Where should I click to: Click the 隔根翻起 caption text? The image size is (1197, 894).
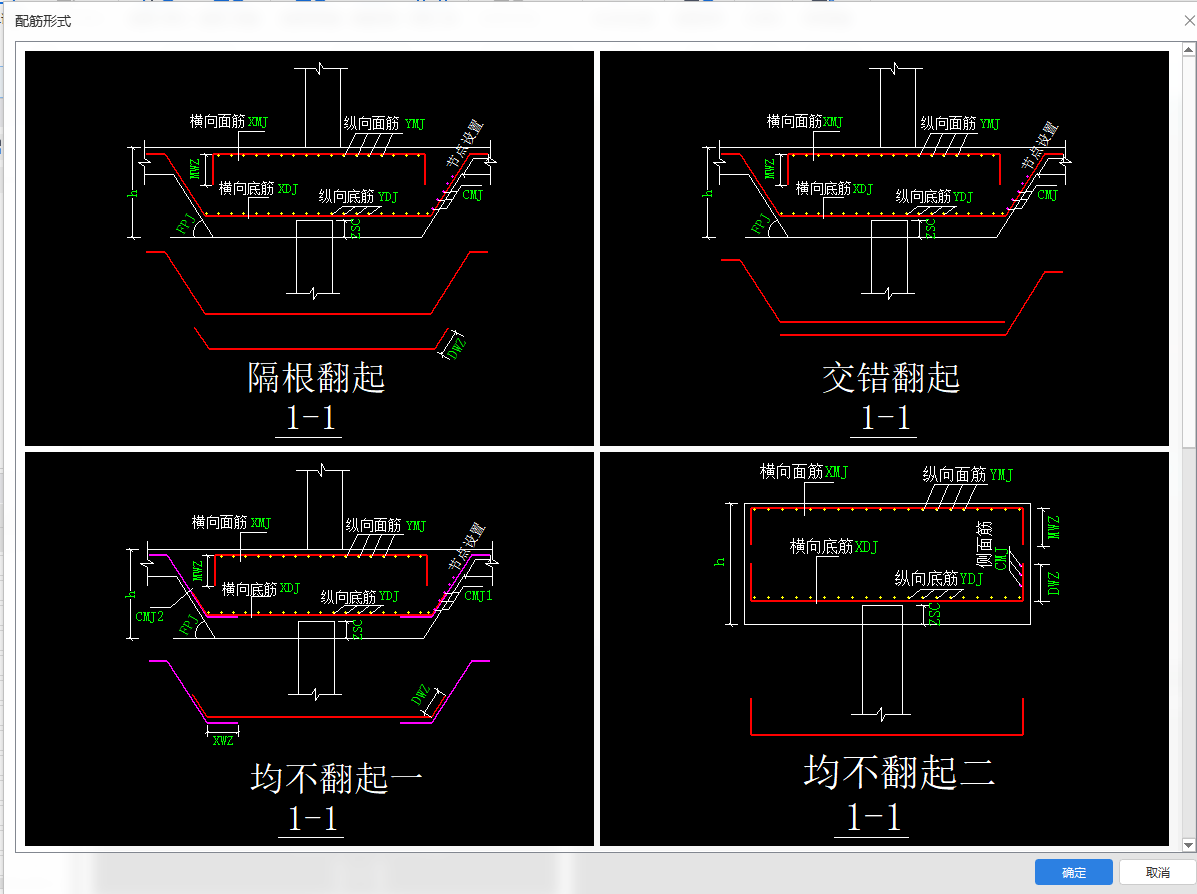(316, 378)
